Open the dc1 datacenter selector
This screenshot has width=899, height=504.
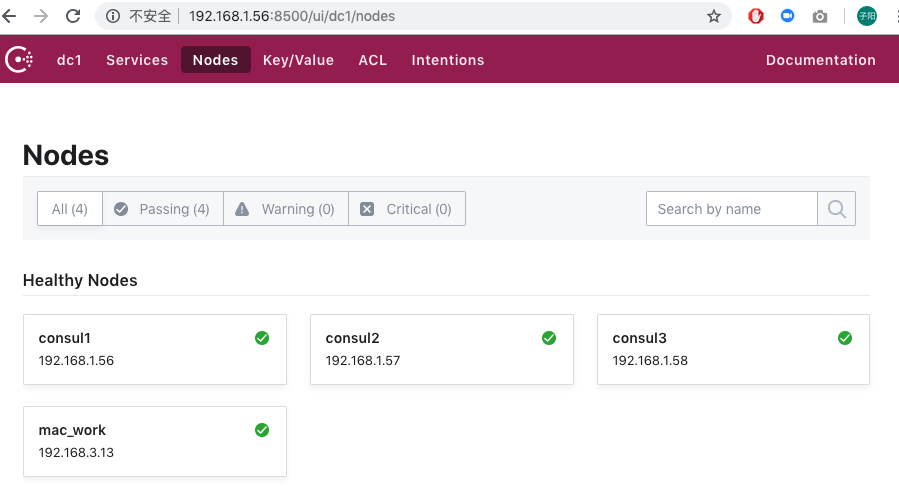click(x=69, y=60)
